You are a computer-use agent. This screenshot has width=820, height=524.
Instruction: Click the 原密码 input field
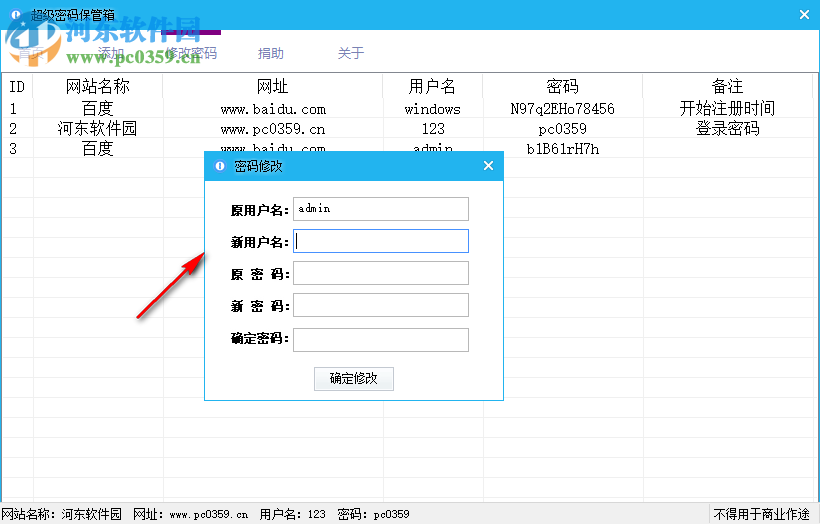click(381, 273)
